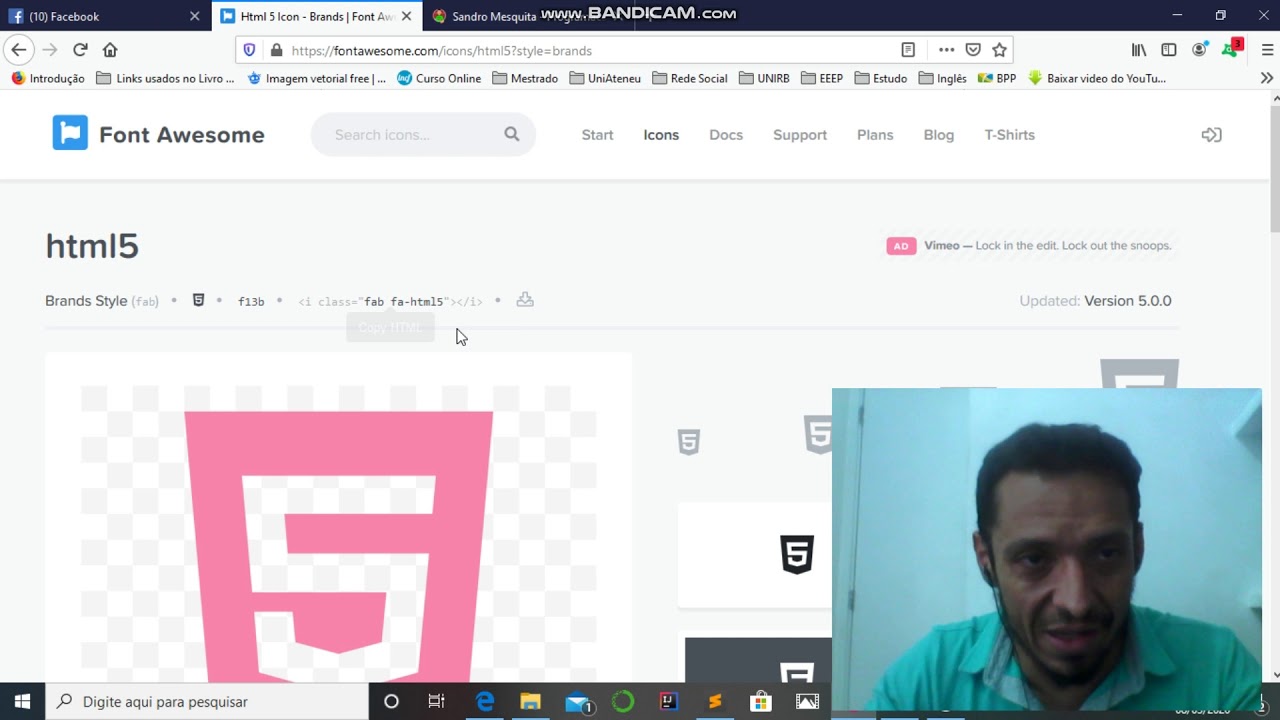Click Firefox reload button

click(80, 50)
